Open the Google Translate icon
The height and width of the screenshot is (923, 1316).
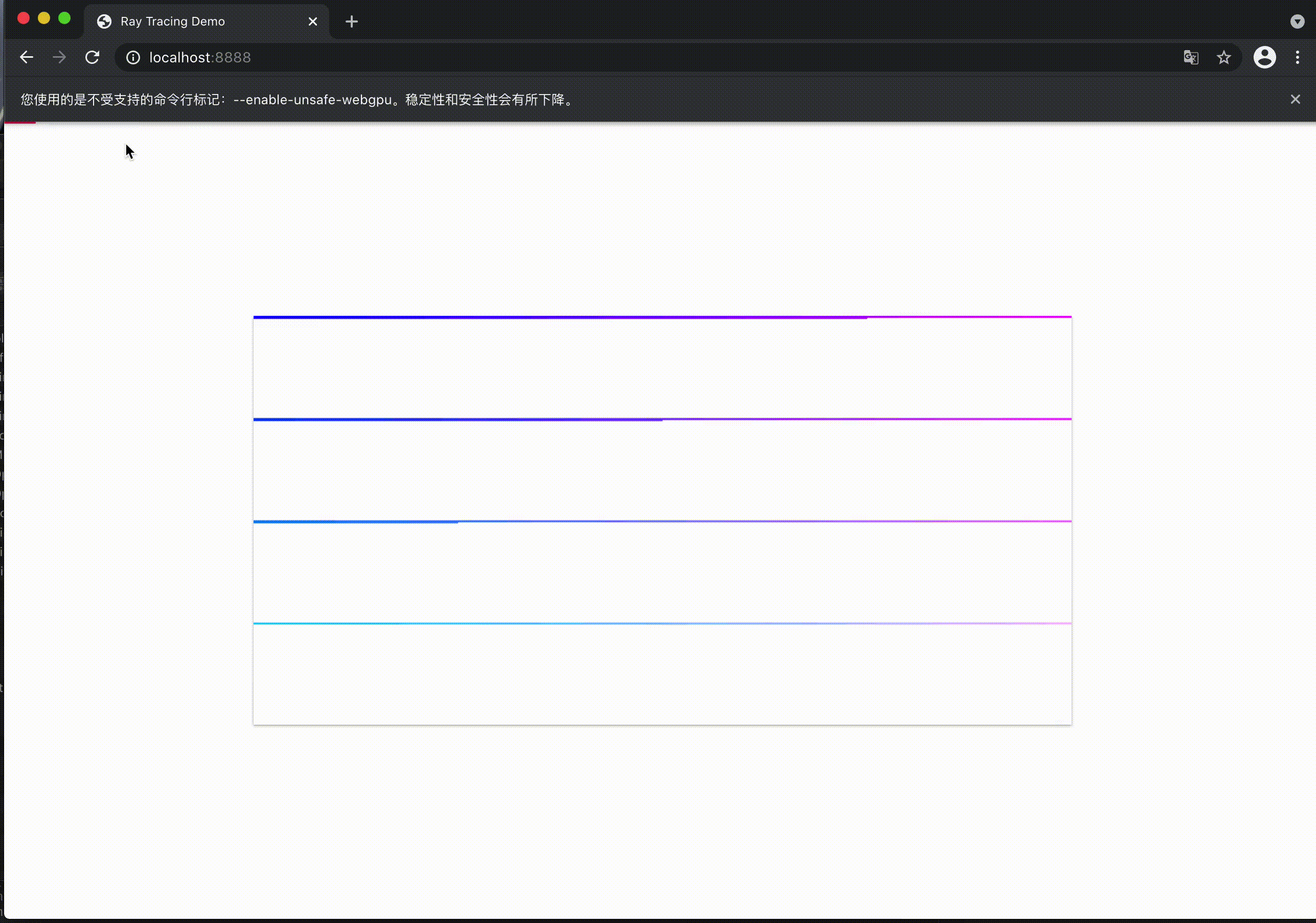(x=1190, y=57)
